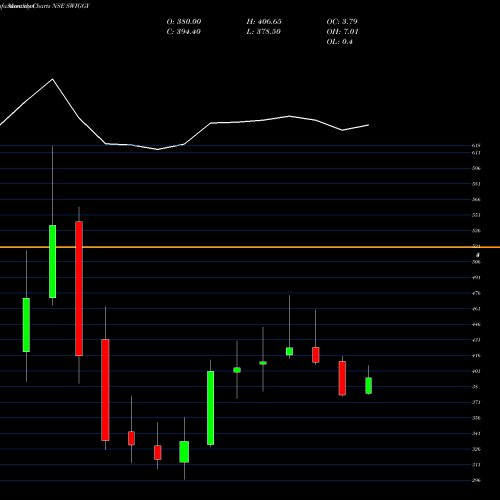The image size is (500, 500).
Task: Click the OL: 0.4 reading
Action: click(x=339, y=42)
